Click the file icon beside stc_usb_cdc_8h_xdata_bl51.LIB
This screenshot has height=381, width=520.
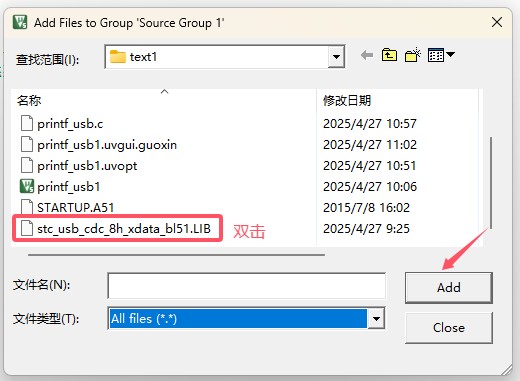point(27,228)
